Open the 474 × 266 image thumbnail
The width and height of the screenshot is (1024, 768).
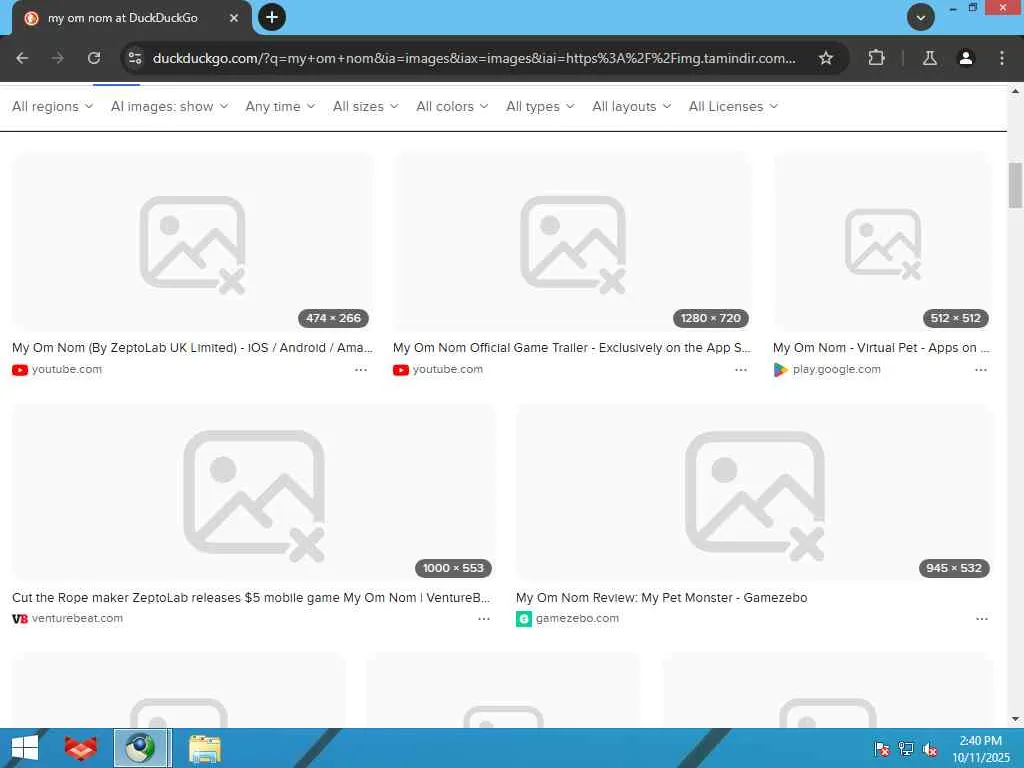point(193,242)
